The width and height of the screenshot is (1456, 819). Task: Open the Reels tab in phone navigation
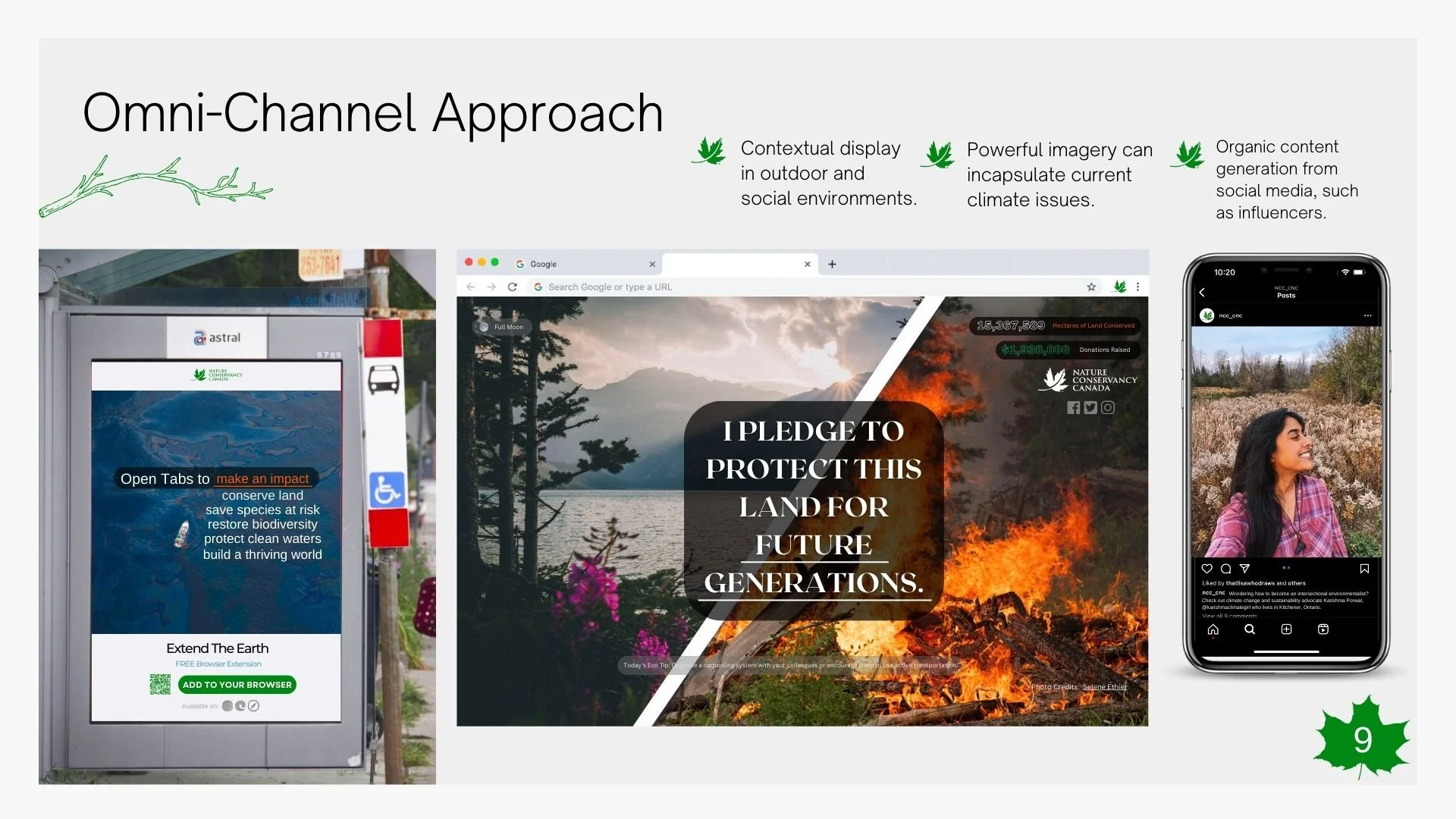[1323, 629]
